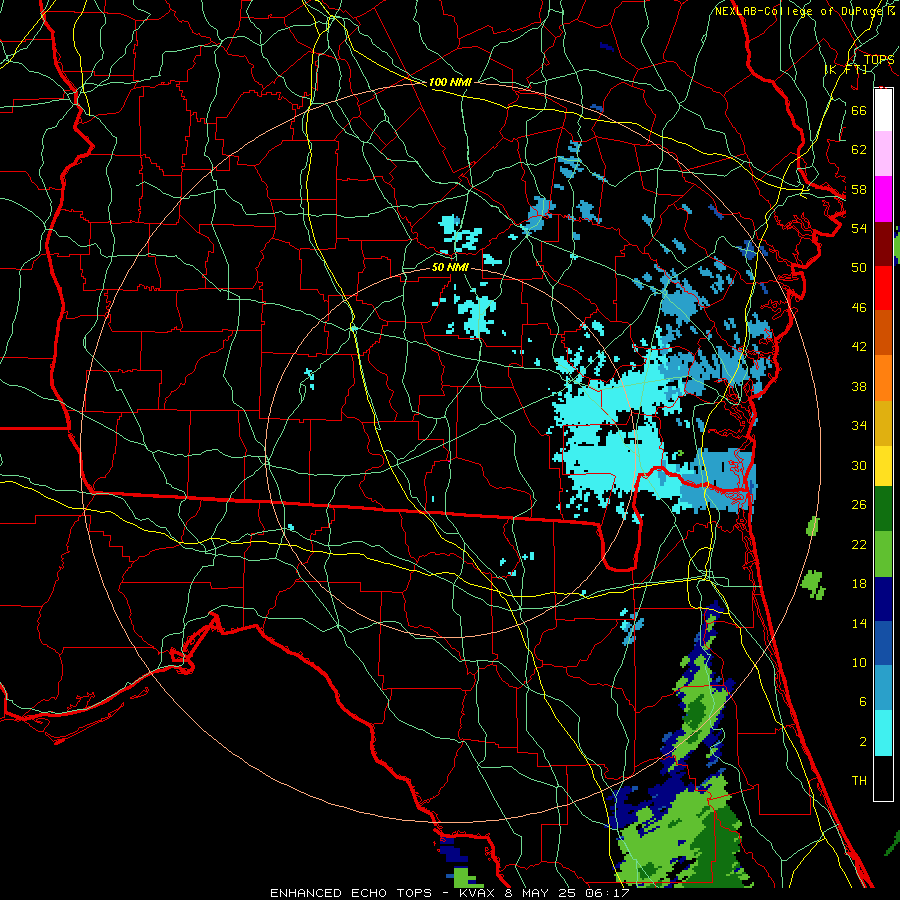The height and width of the screenshot is (900, 900).
Task: Select the dark green swatch near legend value 26
Action: click(883, 509)
